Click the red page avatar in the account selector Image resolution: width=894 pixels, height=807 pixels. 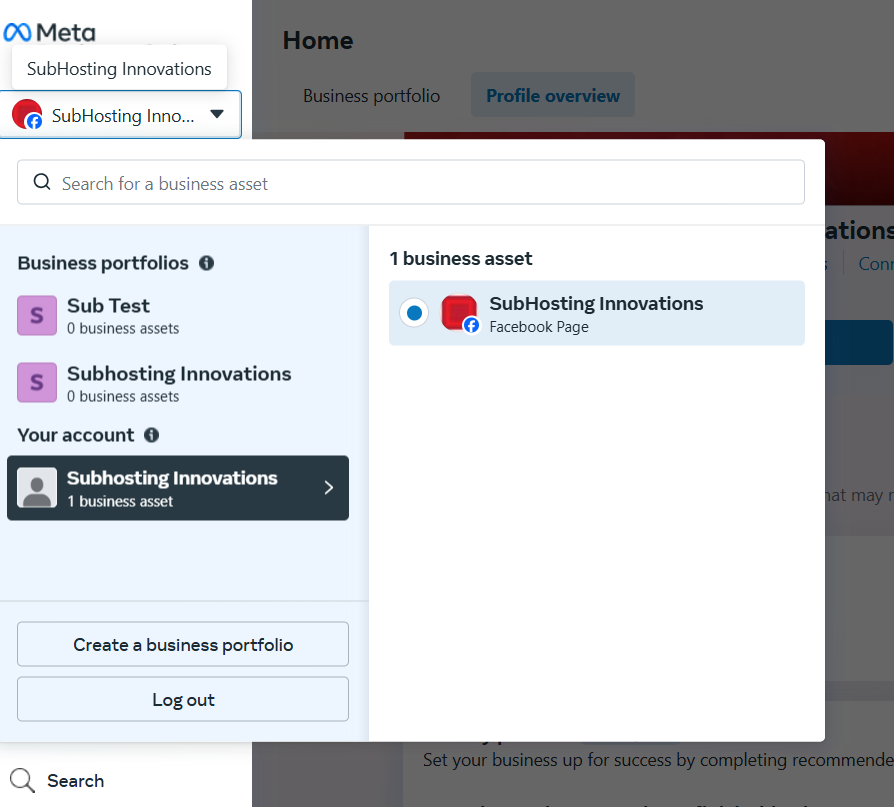coord(27,114)
